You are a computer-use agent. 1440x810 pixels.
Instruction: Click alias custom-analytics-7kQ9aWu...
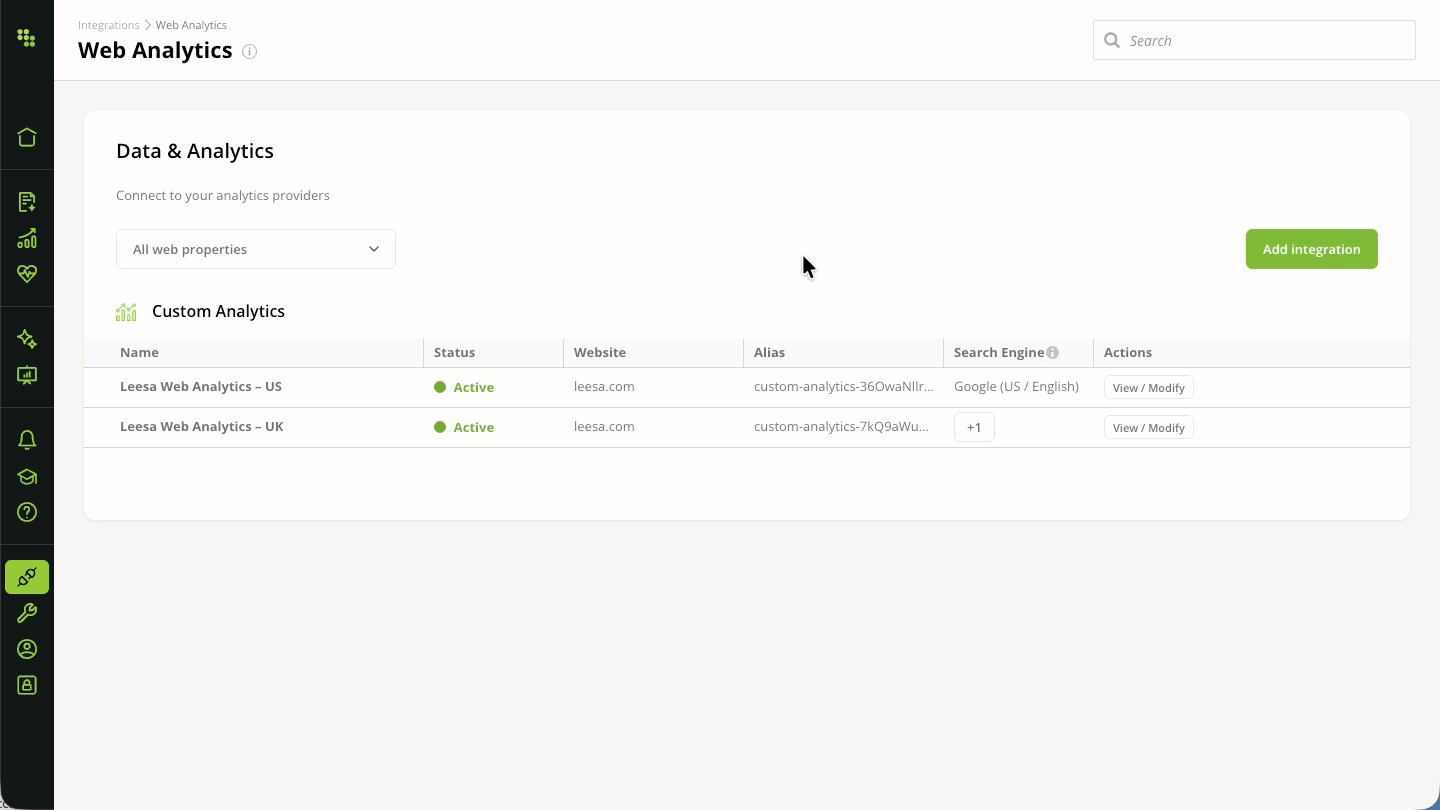pos(842,427)
